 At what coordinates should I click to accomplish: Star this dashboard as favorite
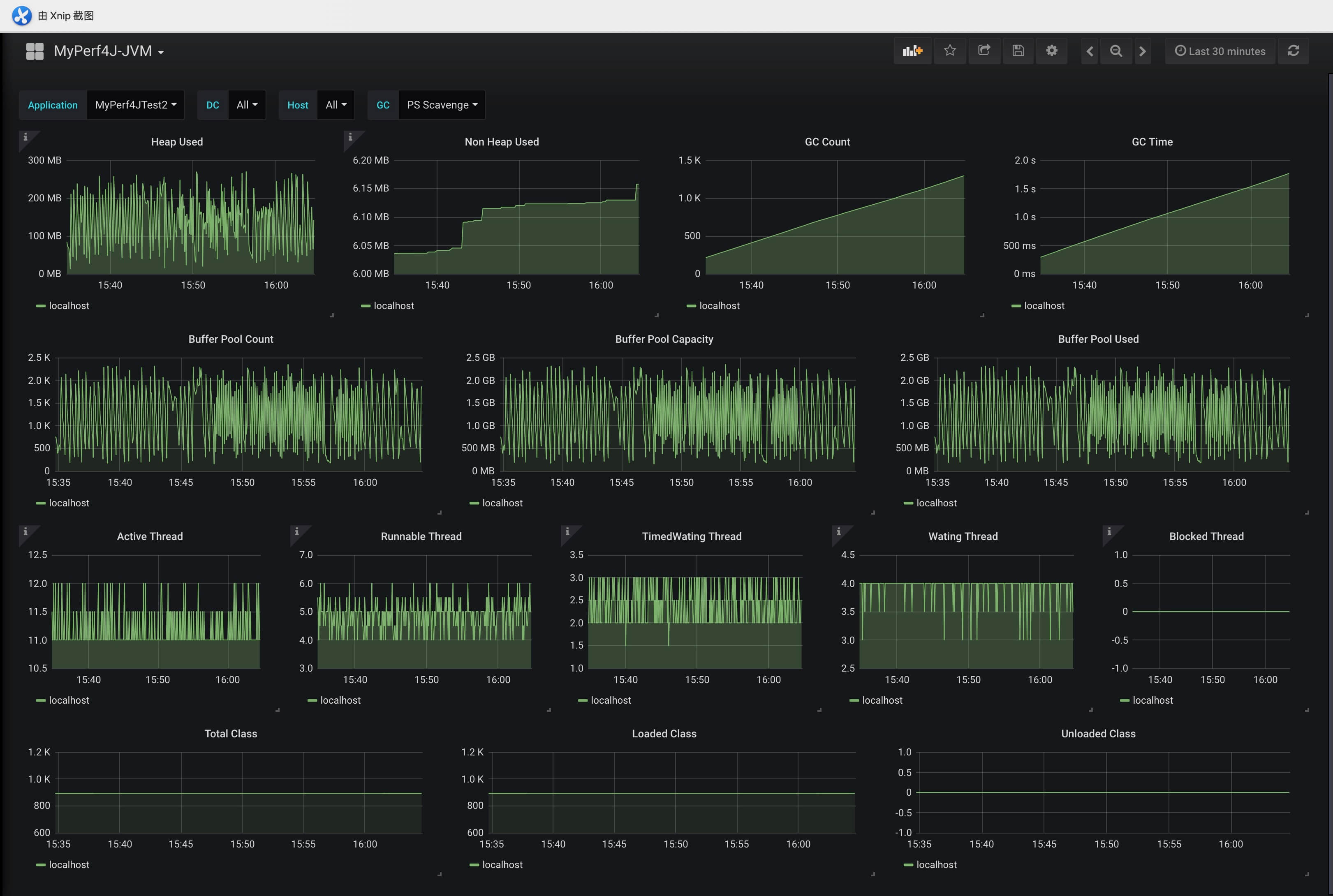coord(950,51)
